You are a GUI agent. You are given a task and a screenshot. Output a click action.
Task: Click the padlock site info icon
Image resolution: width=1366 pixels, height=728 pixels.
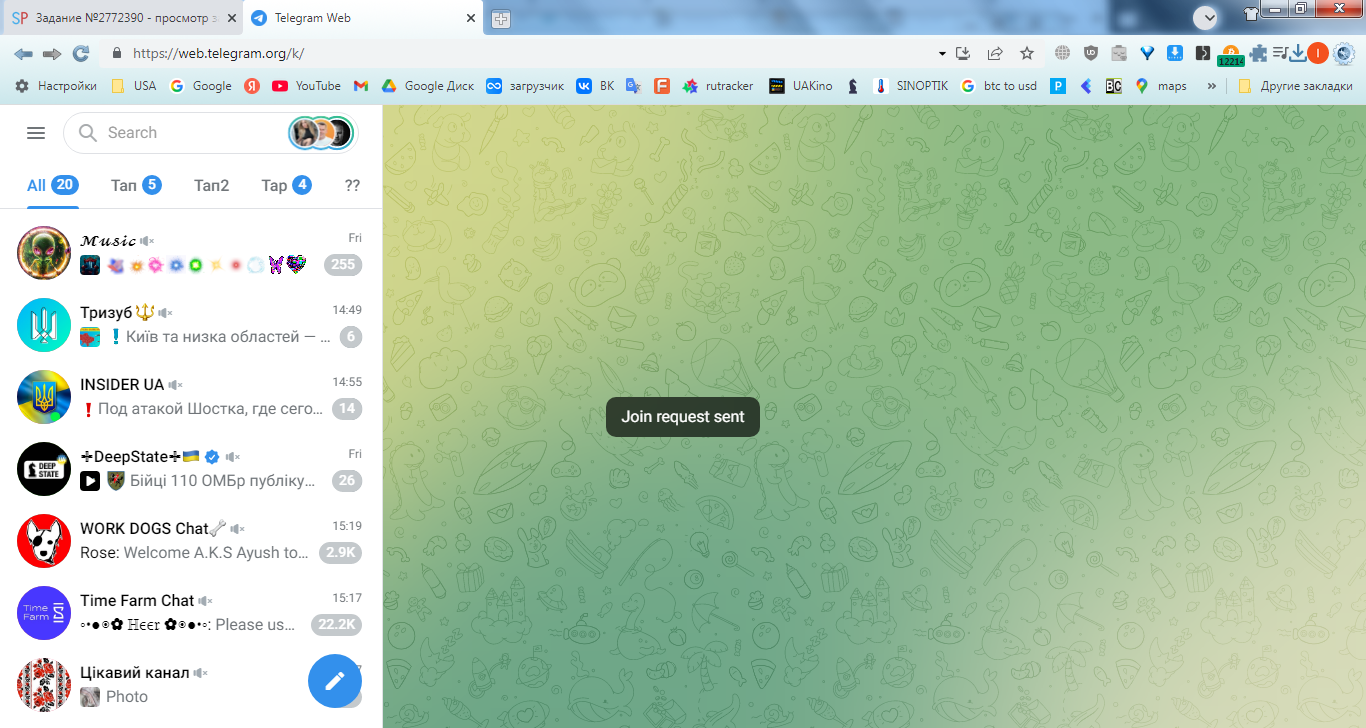point(117,54)
